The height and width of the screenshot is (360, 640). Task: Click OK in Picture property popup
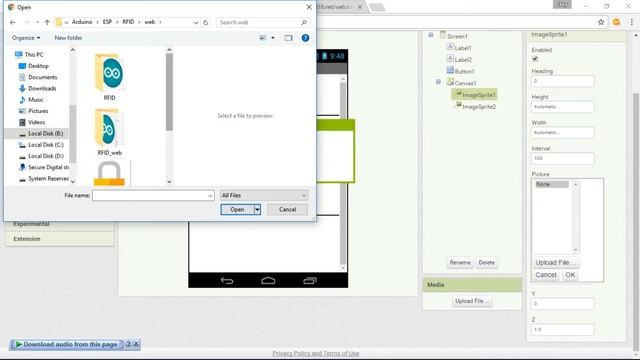570,275
